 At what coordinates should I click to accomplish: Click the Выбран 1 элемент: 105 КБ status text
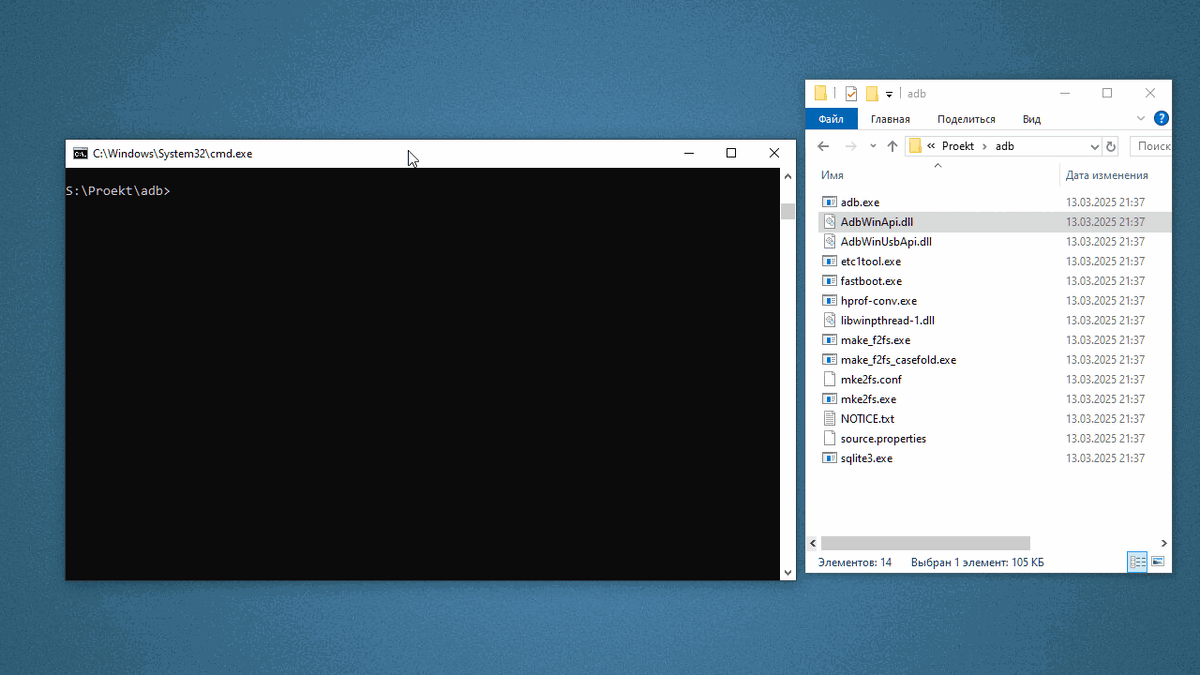pyautogui.click(x=977, y=563)
